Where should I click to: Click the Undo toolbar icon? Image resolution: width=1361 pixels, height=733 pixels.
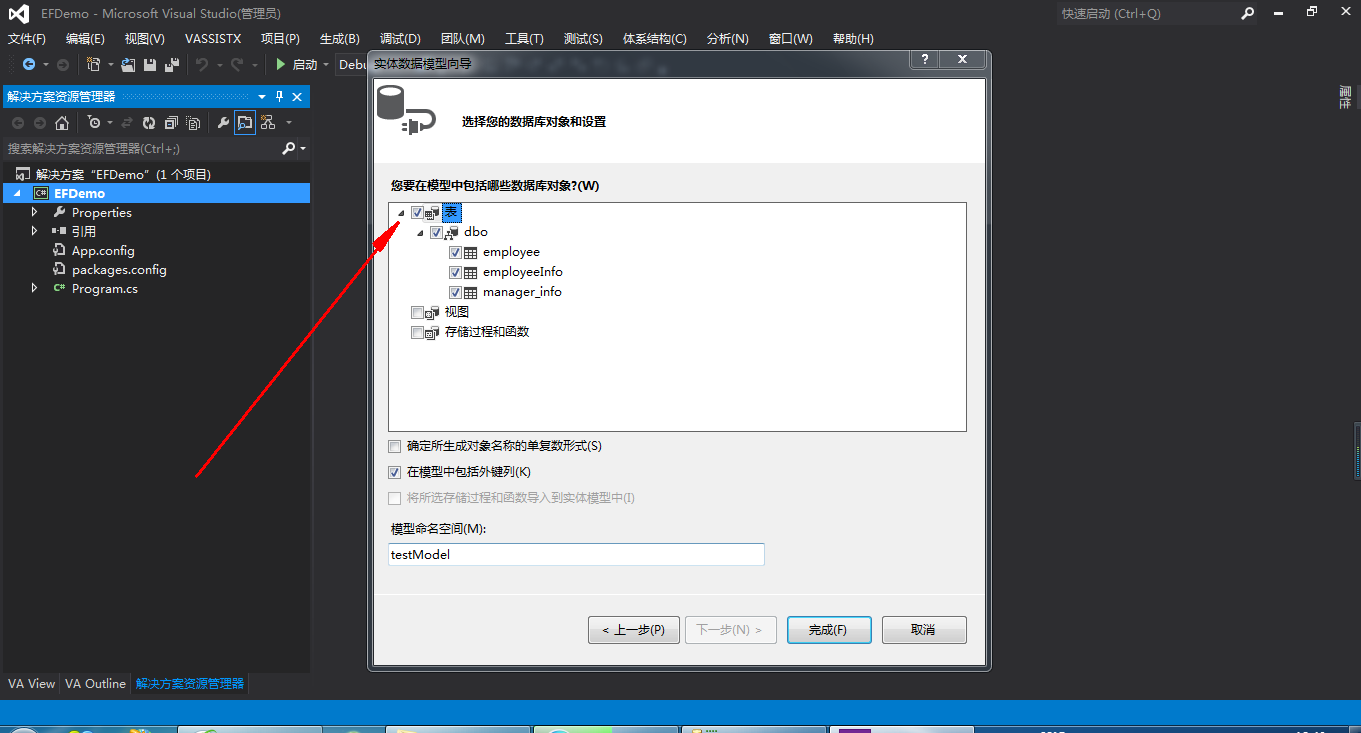point(202,64)
